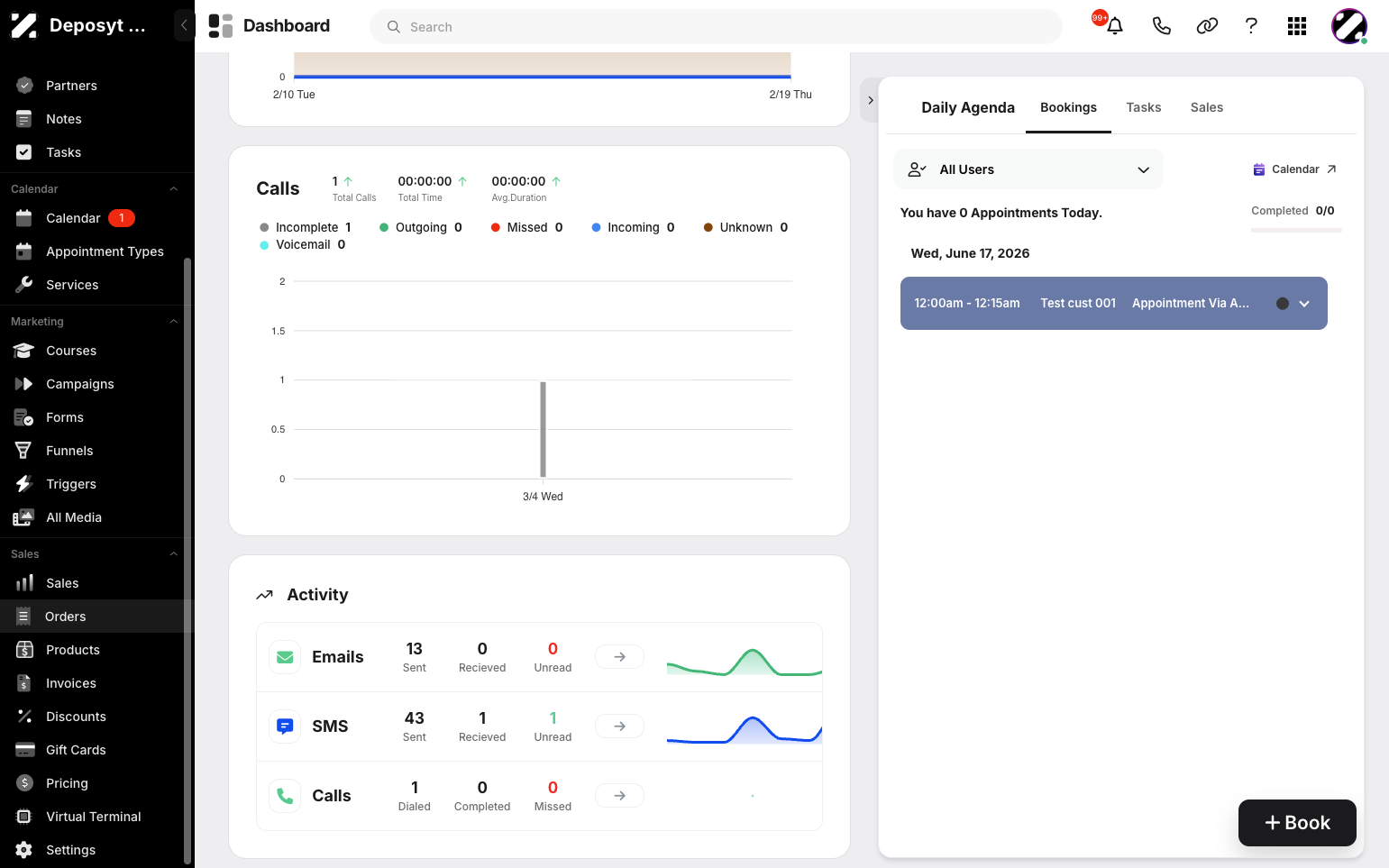Open the apps grid icon

coord(1297,26)
